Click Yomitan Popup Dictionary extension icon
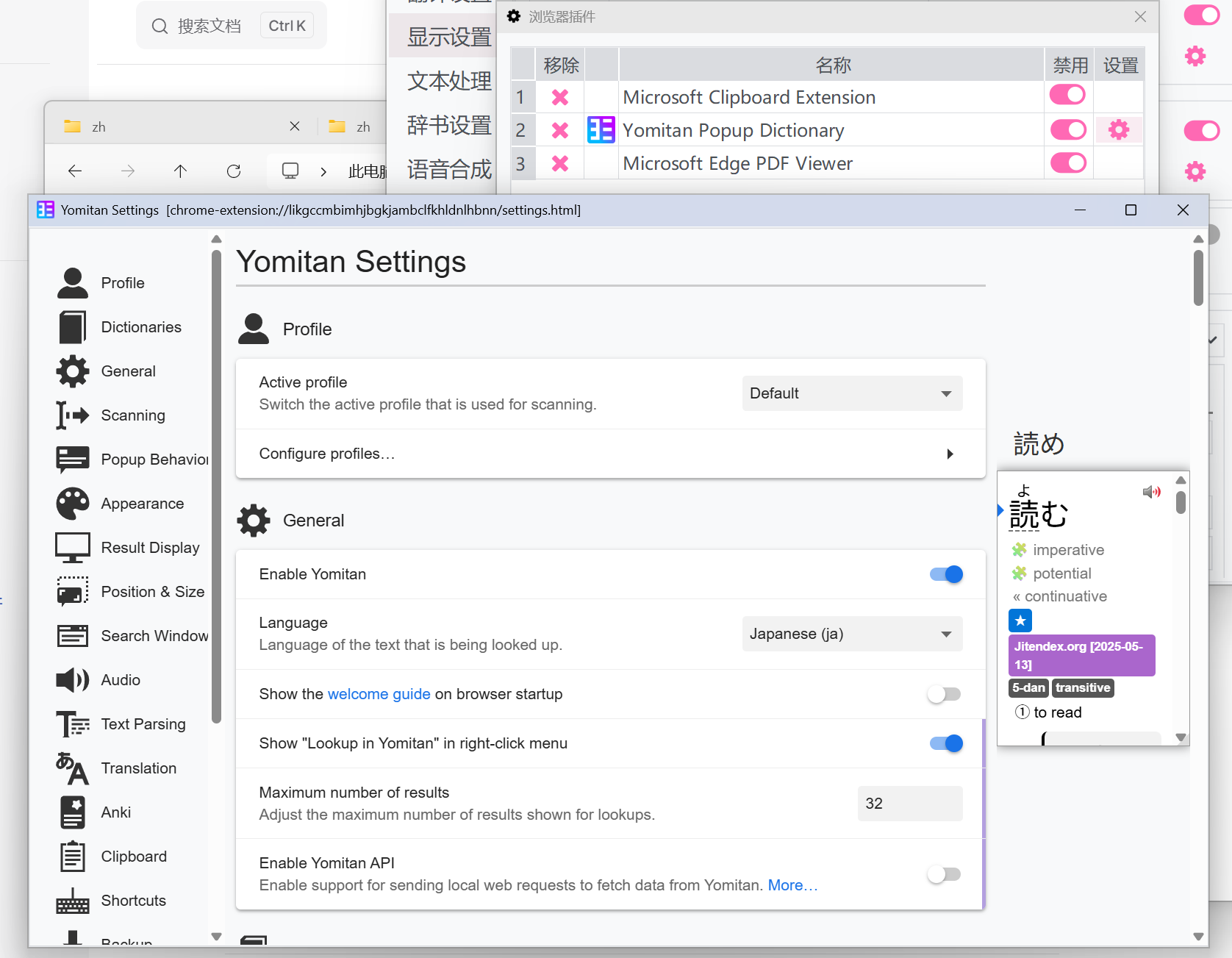This screenshot has height=958, width=1232. [601, 130]
